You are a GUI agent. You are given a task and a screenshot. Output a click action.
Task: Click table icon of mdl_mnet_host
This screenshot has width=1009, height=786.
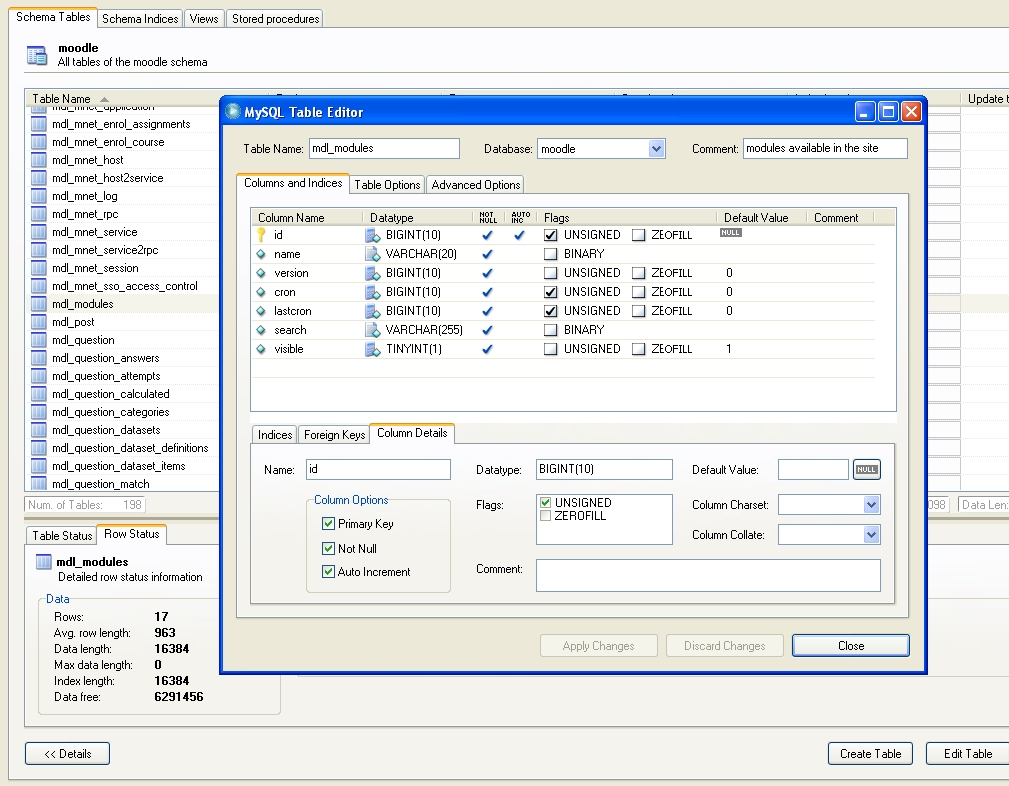(x=39, y=160)
